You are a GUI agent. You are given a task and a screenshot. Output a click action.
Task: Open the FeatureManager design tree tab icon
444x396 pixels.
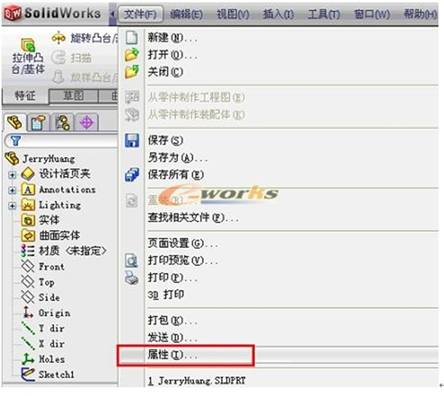[15, 122]
